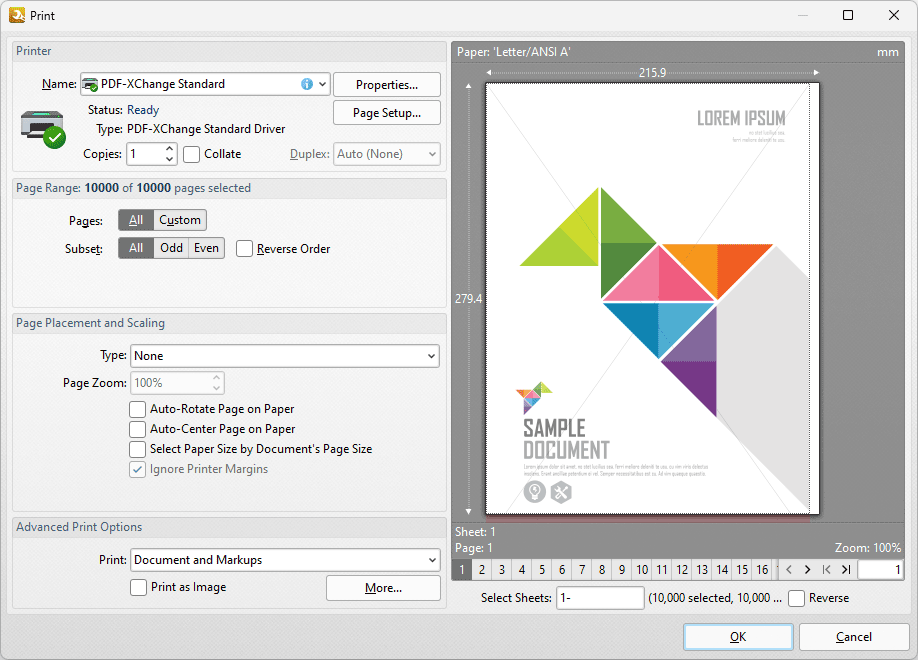Enable Select Paper Size by Document's Page Size
The width and height of the screenshot is (918, 660).
pyautogui.click(x=138, y=449)
